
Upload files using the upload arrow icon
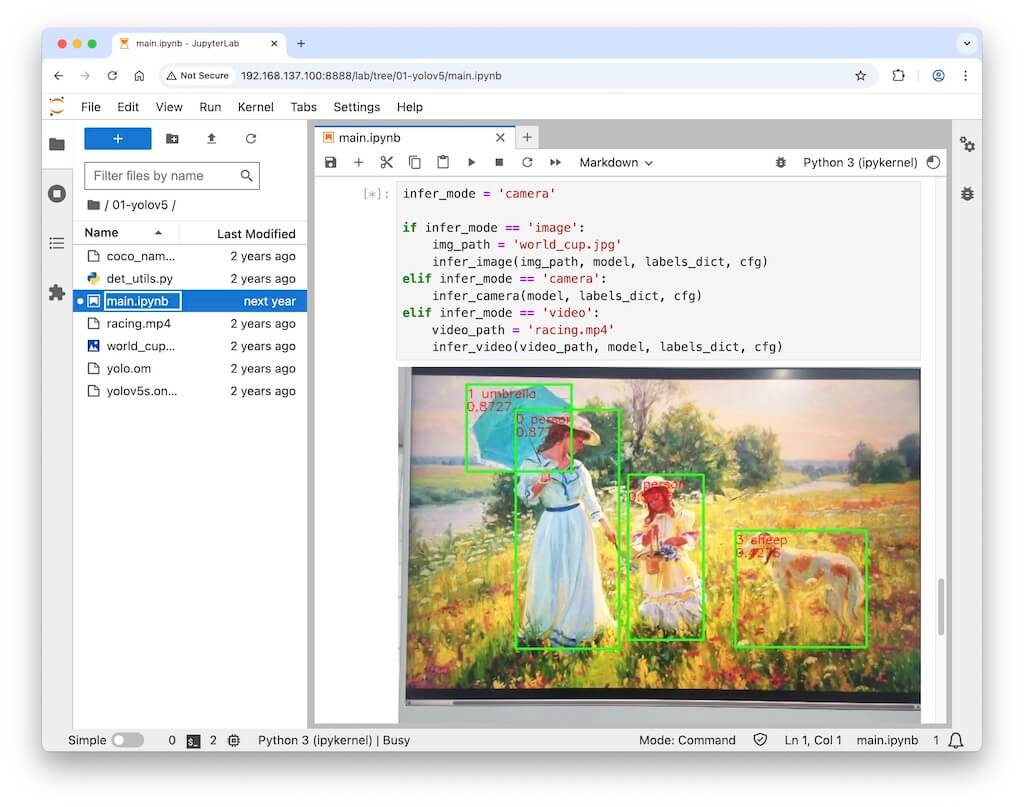(211, 139)
